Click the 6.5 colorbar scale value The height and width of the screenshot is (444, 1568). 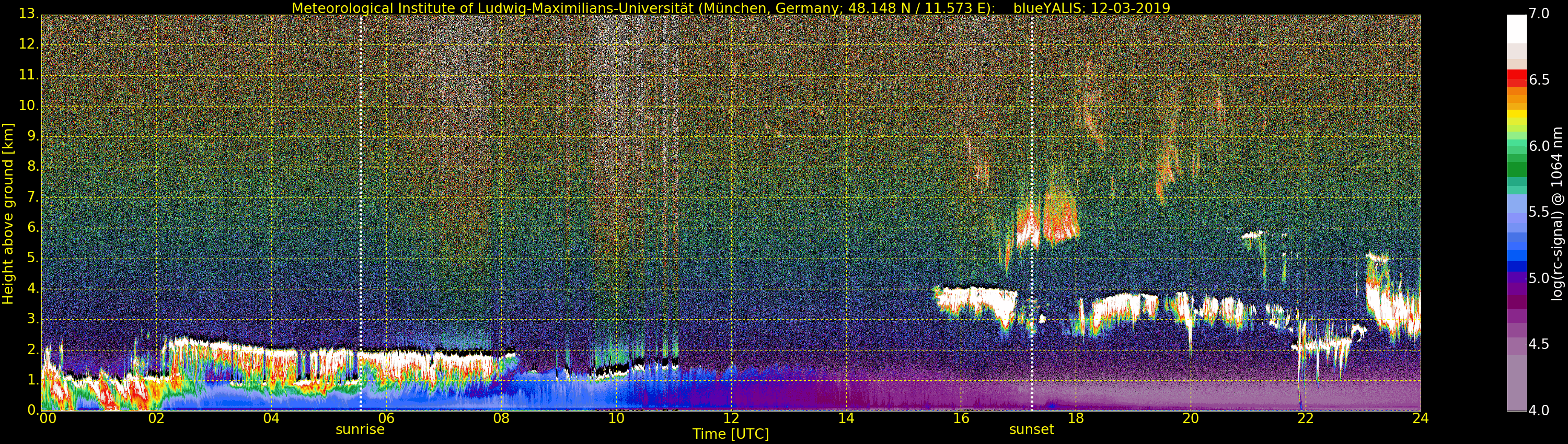point(1539,80)
